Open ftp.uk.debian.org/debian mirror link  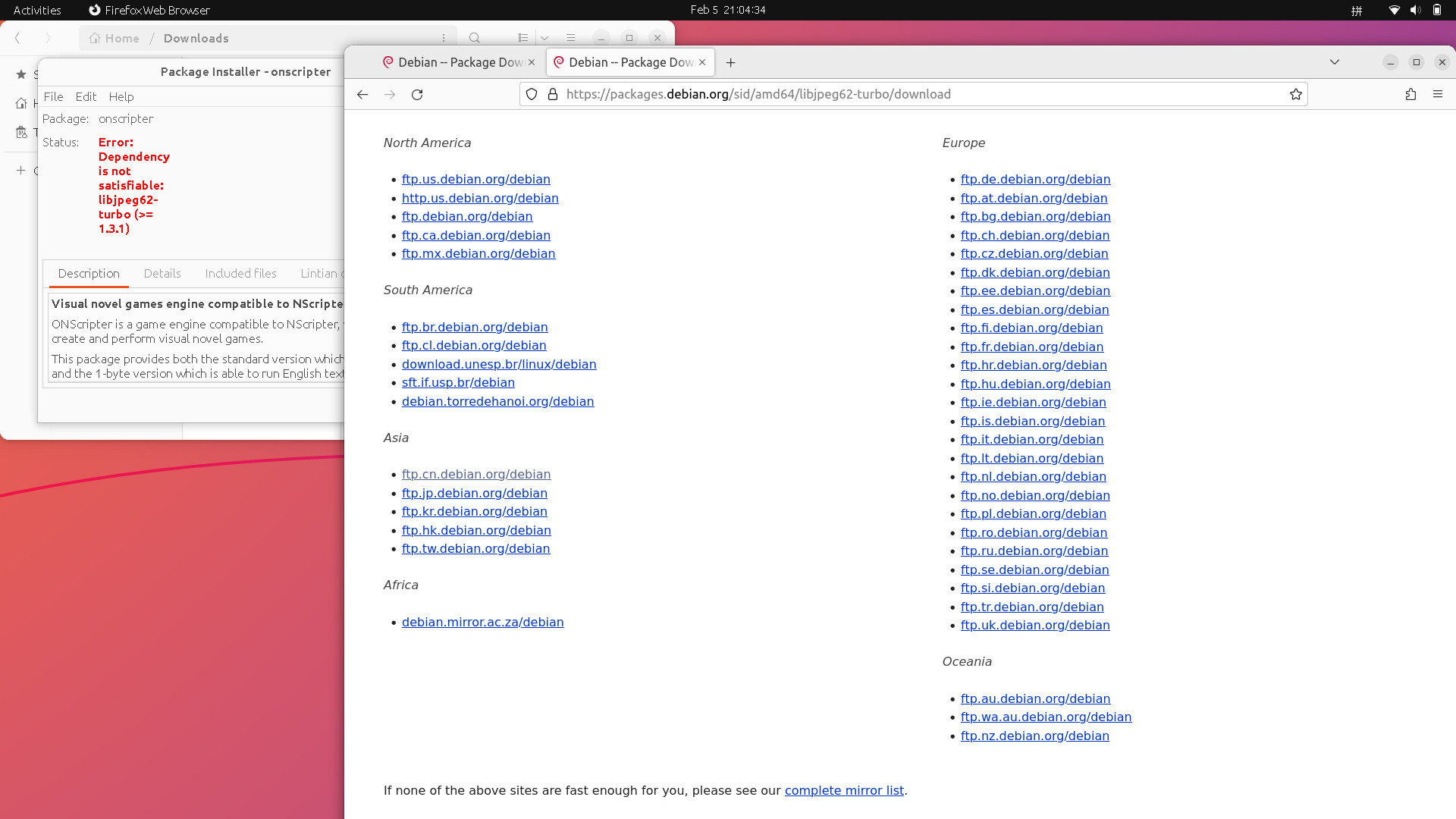tap(1035, 625)
